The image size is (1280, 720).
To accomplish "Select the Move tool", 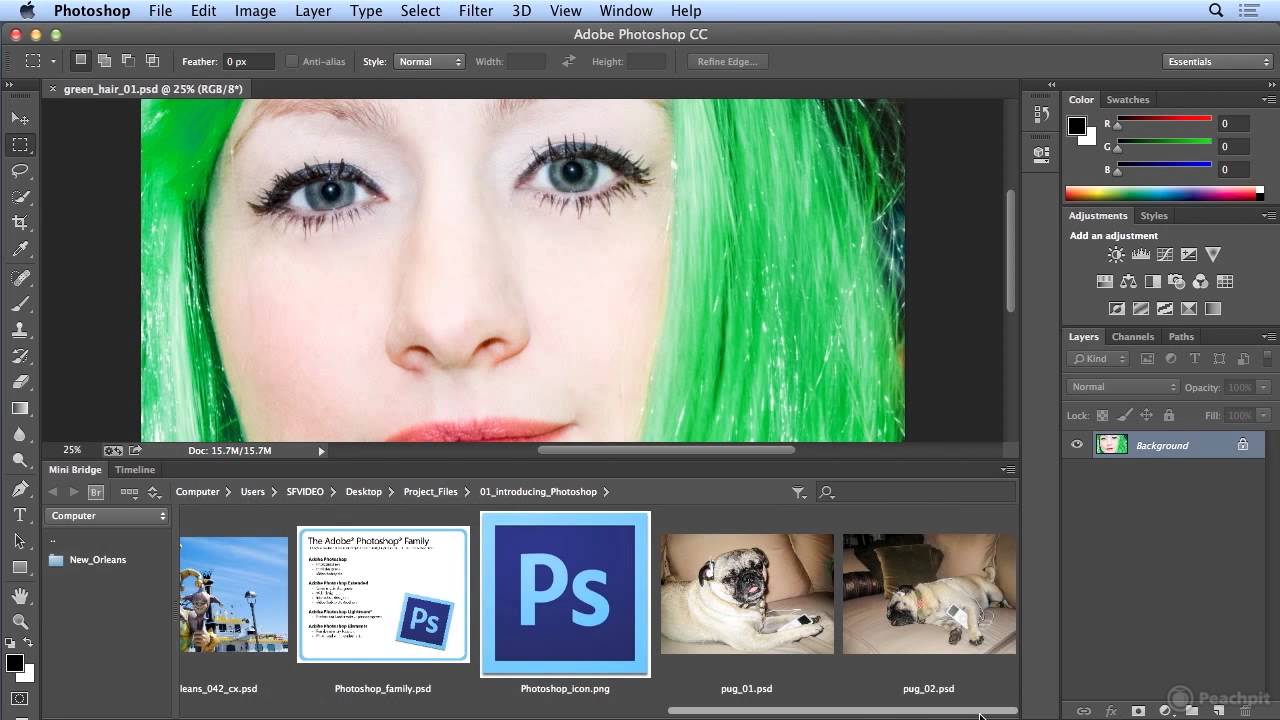I will pos(19,118).
